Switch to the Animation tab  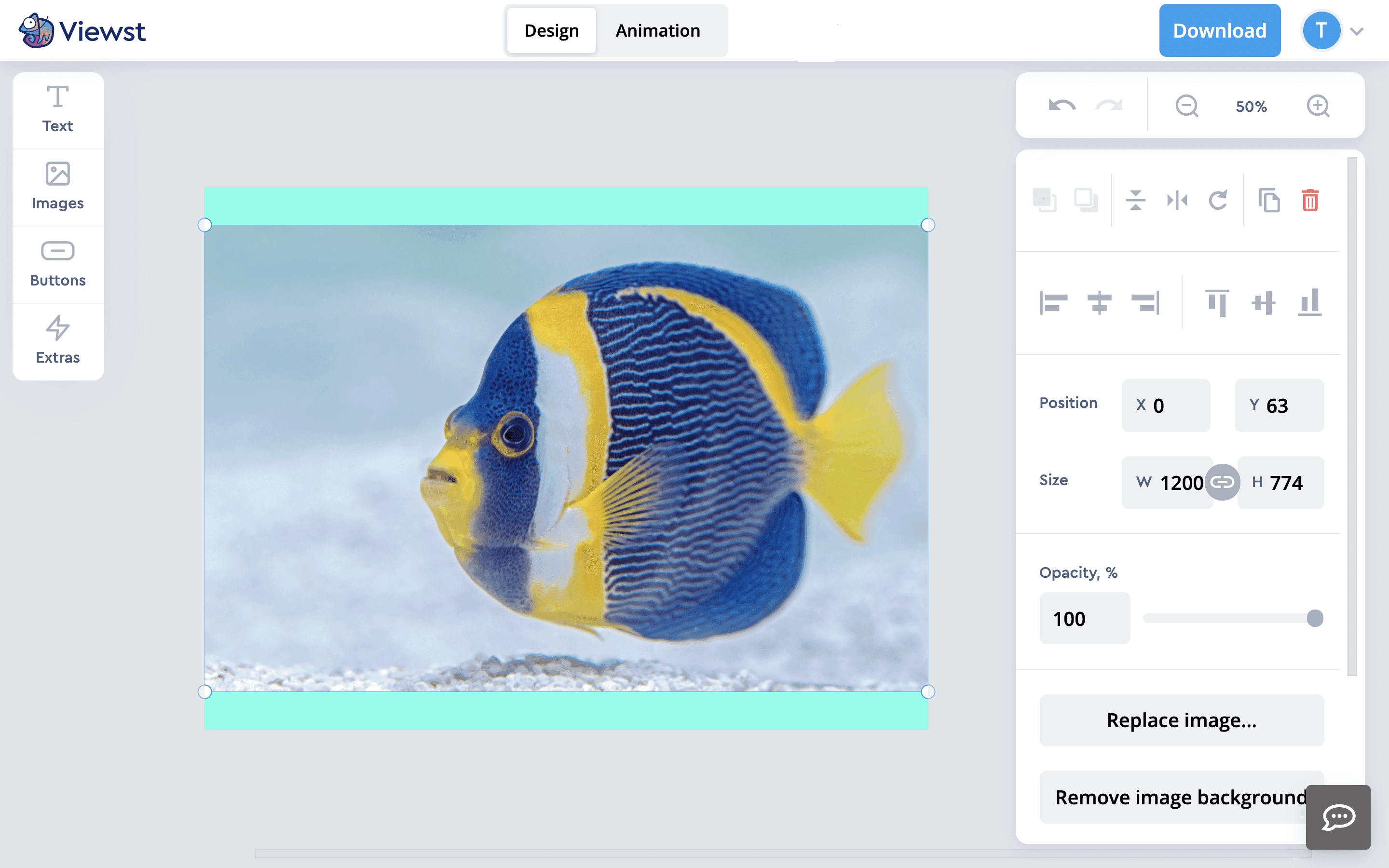point(658,30)
